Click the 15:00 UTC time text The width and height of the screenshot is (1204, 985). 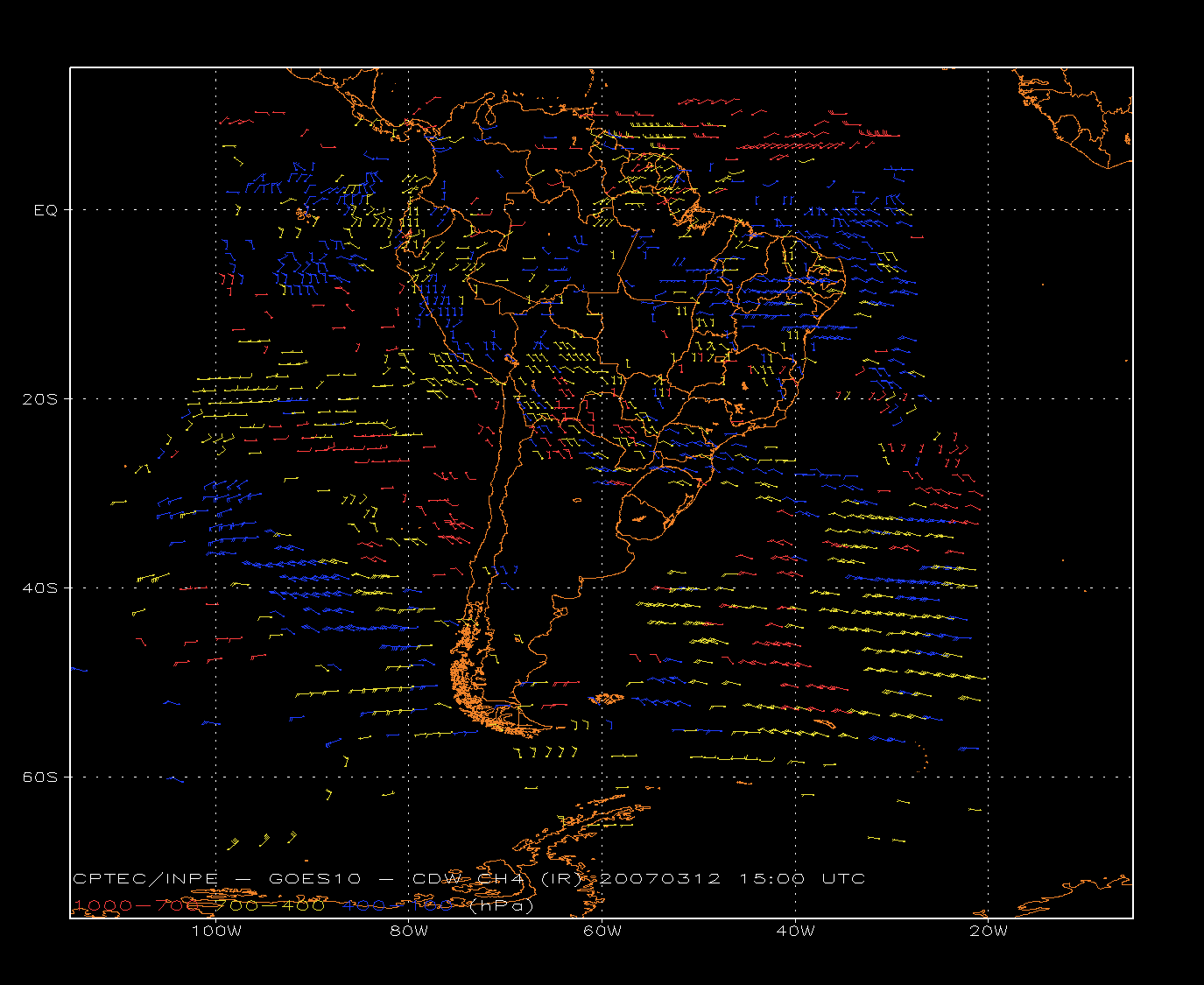(x=803, y=878)
